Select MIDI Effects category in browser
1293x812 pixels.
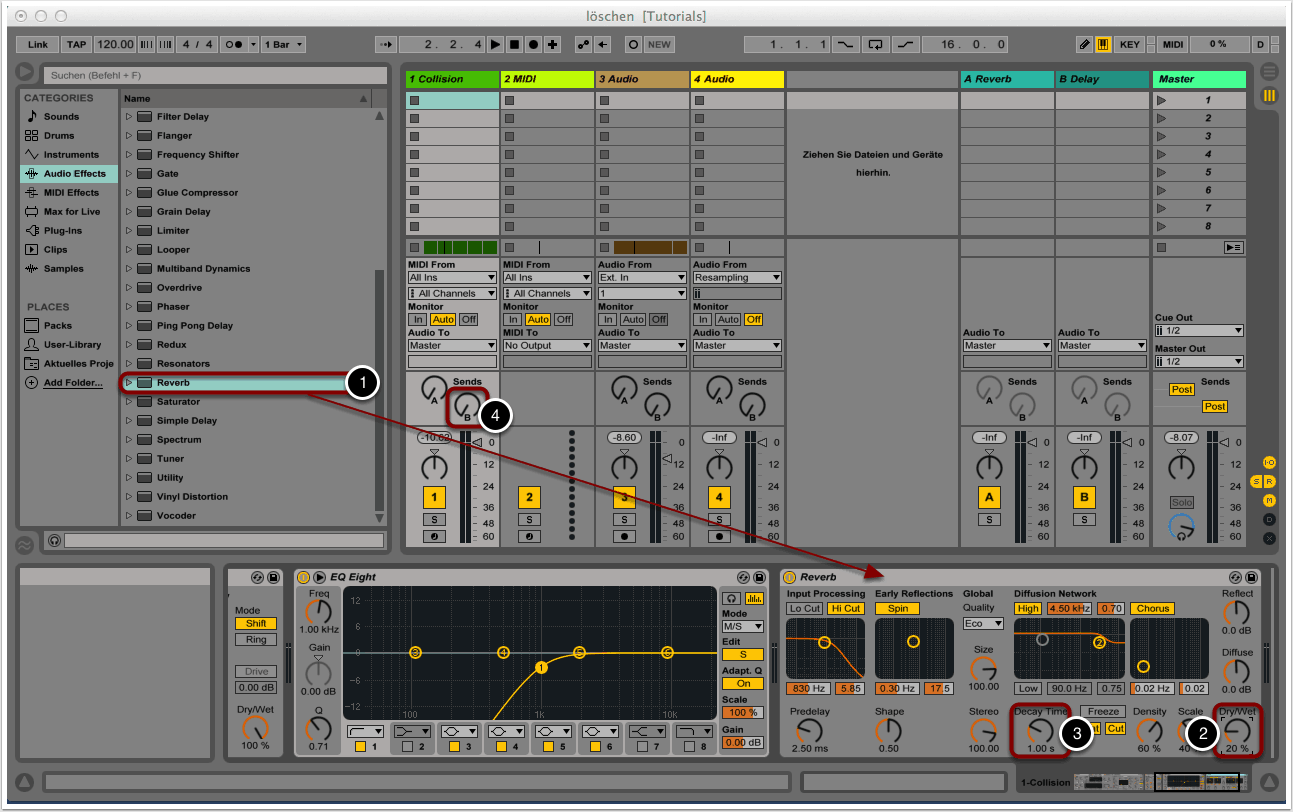[70, 193]
